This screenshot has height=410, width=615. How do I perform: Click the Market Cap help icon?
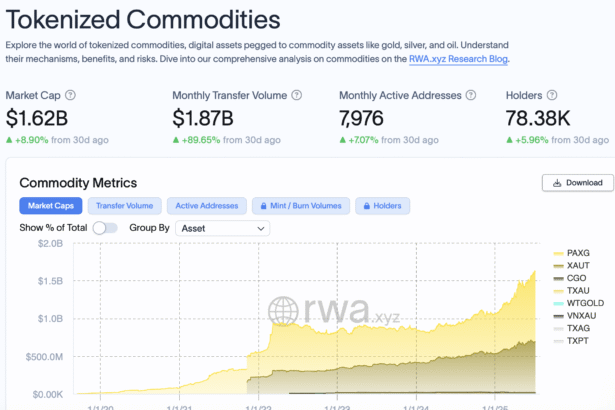pyautogui.click(x=70, y=96)
